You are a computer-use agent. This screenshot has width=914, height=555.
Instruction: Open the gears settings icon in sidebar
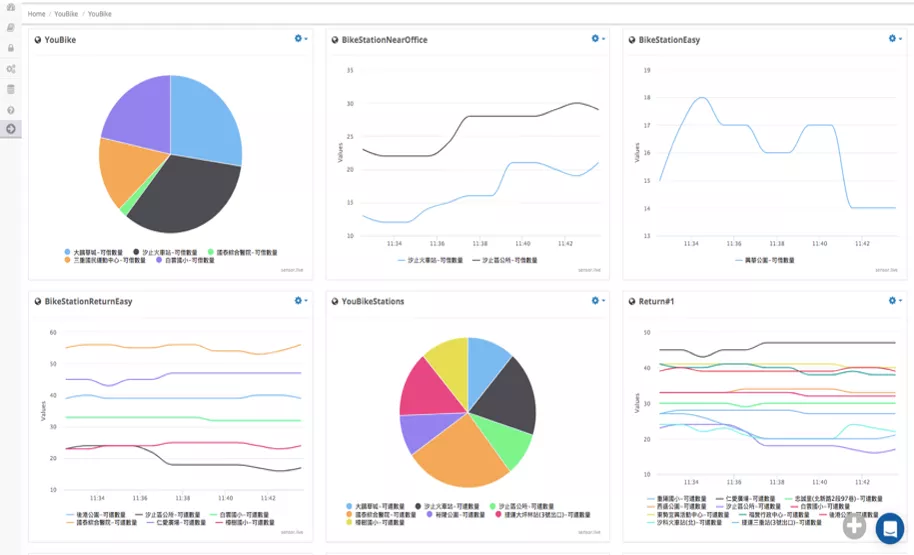(10, 69)
